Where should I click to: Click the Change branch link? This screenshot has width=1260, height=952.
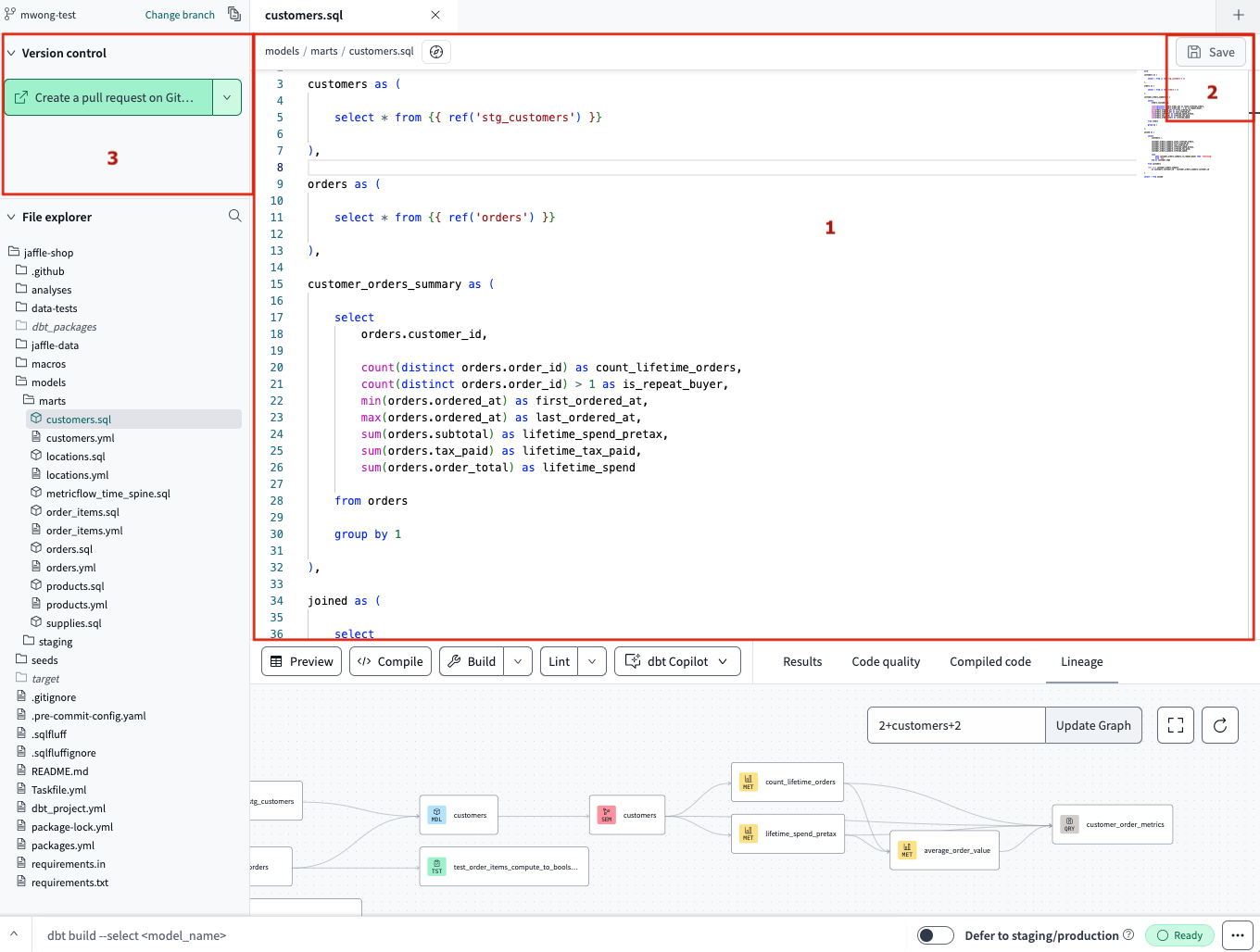coord(180,14)
